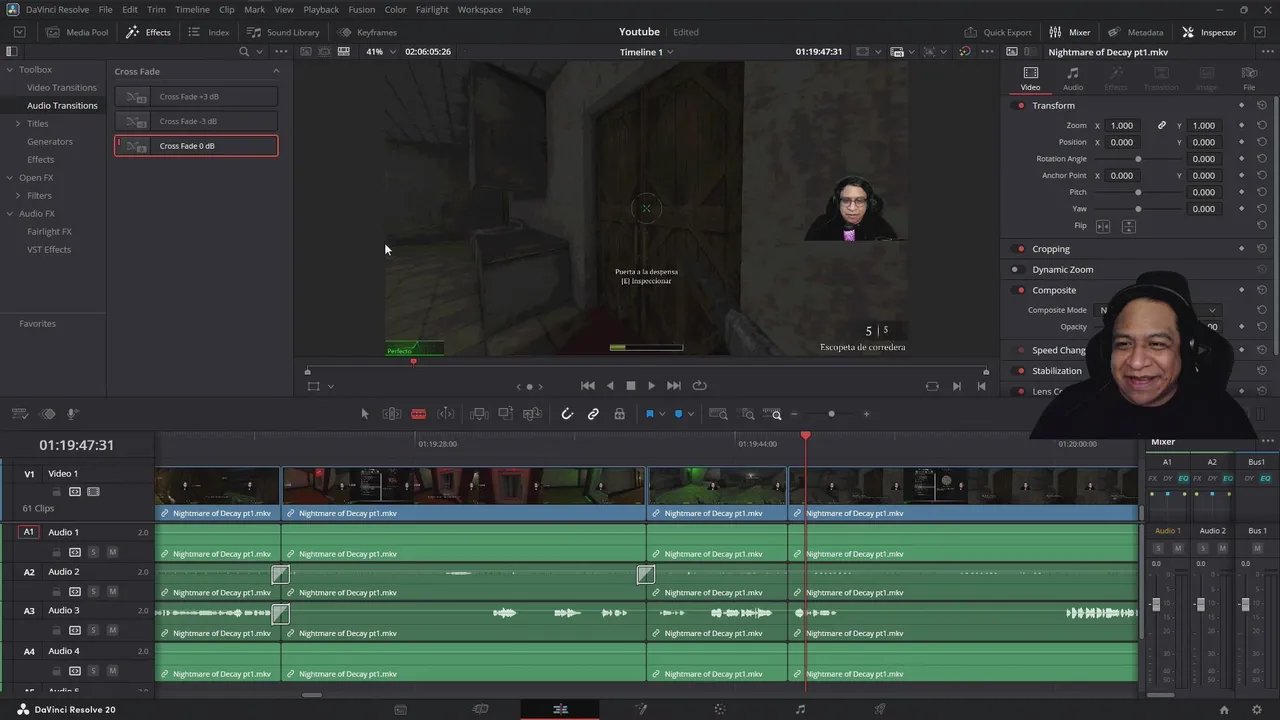Open the Media Pool panel
The image size is (1280, 720).
(77, 32)
